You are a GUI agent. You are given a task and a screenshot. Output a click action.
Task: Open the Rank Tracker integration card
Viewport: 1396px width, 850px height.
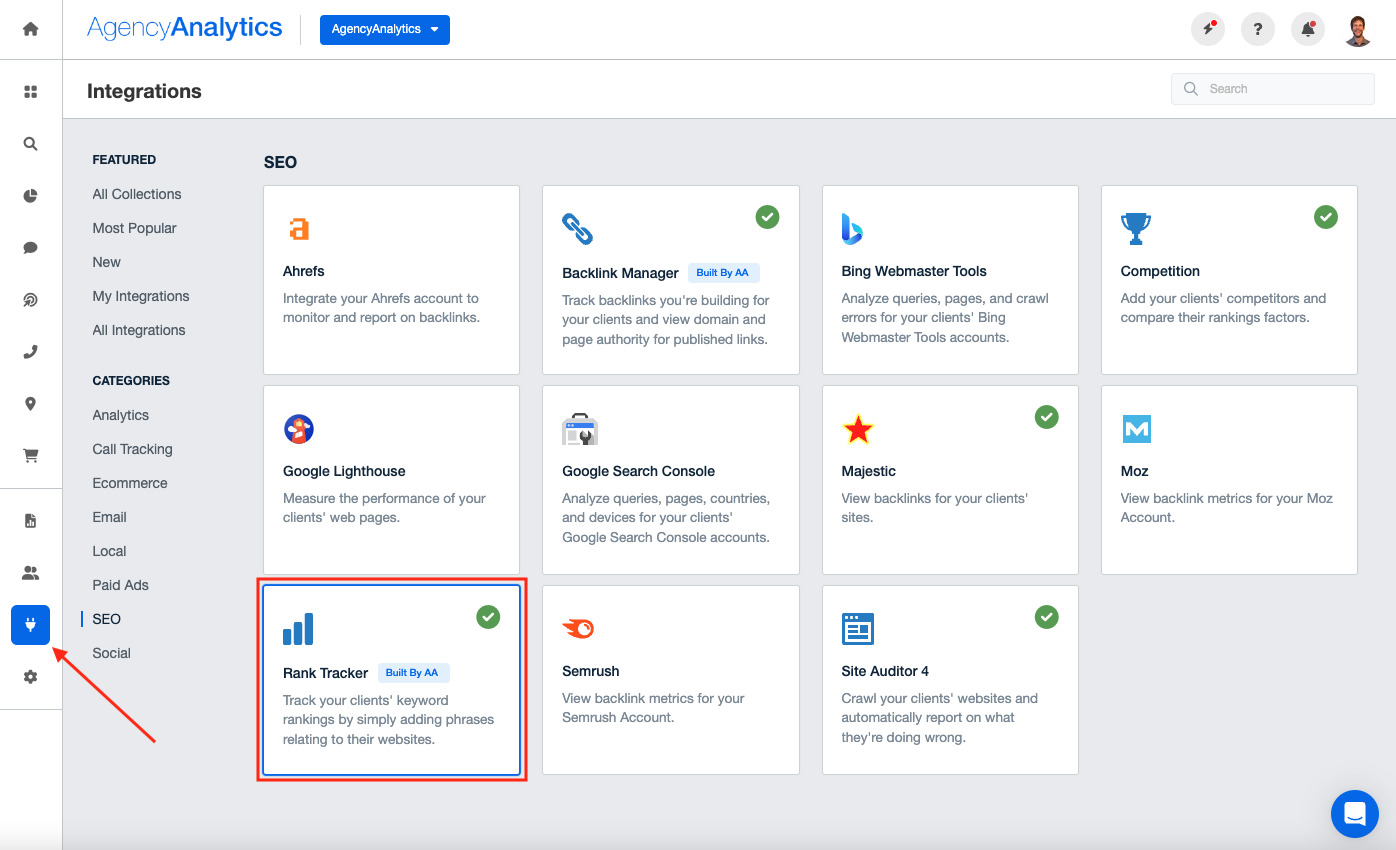[x=391, y=680]
